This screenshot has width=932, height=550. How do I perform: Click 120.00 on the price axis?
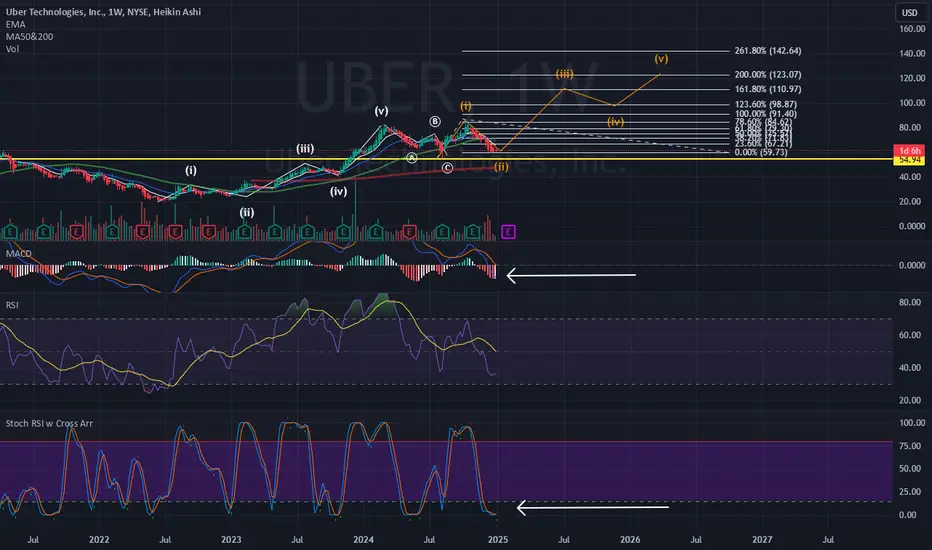(x=912, y=78)
